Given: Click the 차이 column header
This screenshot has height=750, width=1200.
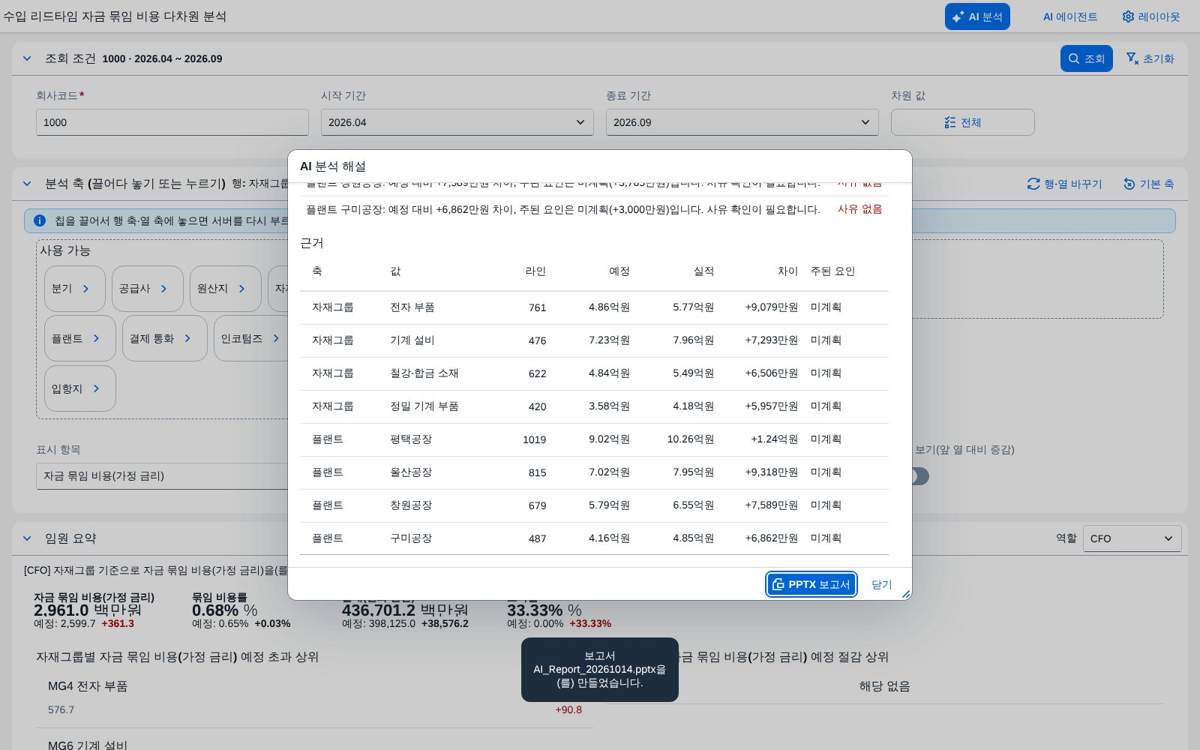Looking at the screenshot, I should tap(788, 271).
